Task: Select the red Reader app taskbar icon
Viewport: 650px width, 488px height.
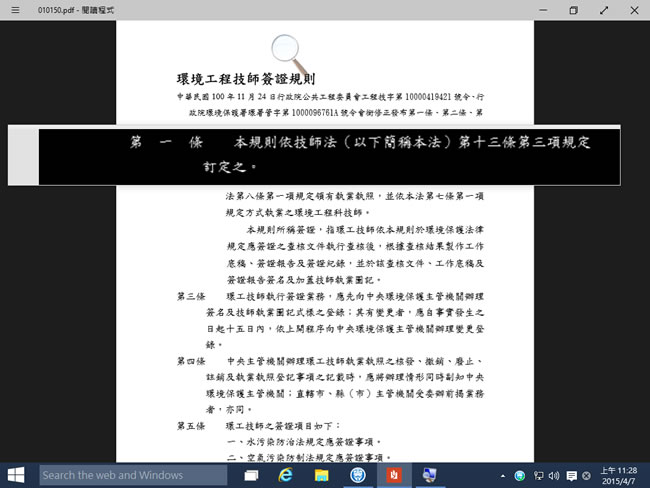Action: point(394,474)
